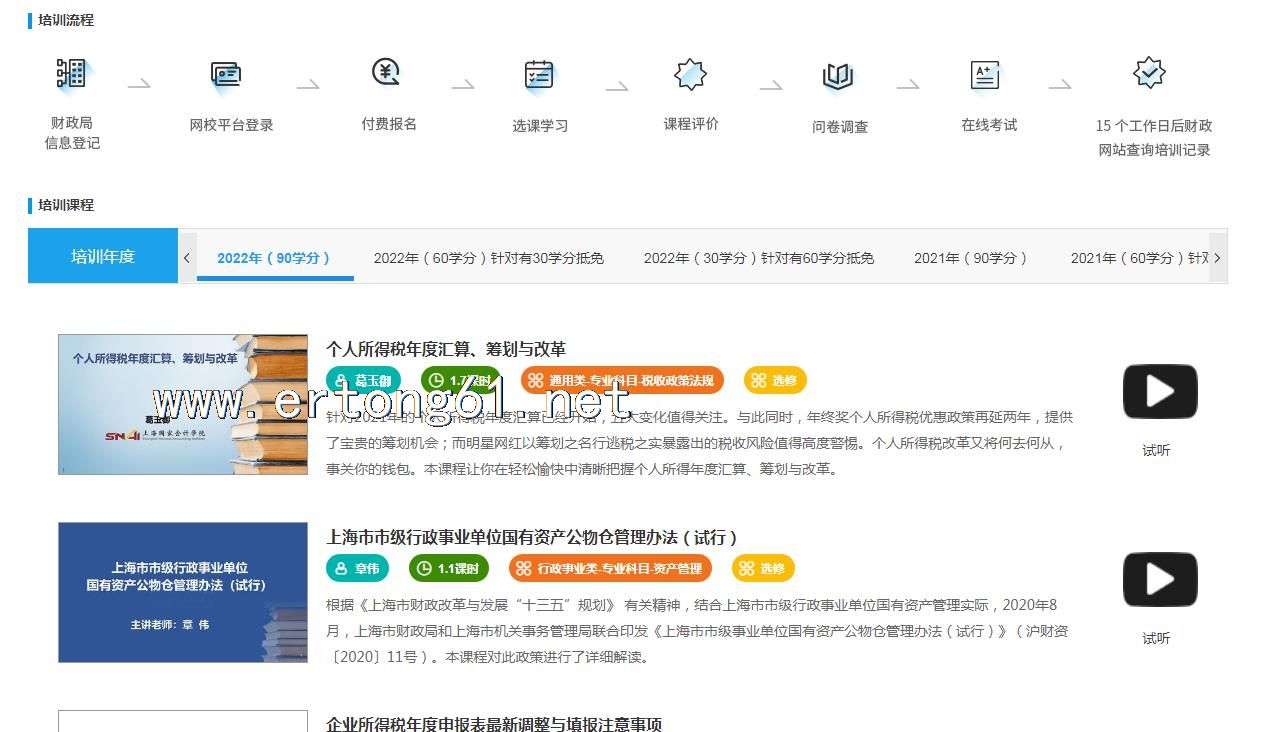Select the 2022年（90学分）tab

[274, 258]
